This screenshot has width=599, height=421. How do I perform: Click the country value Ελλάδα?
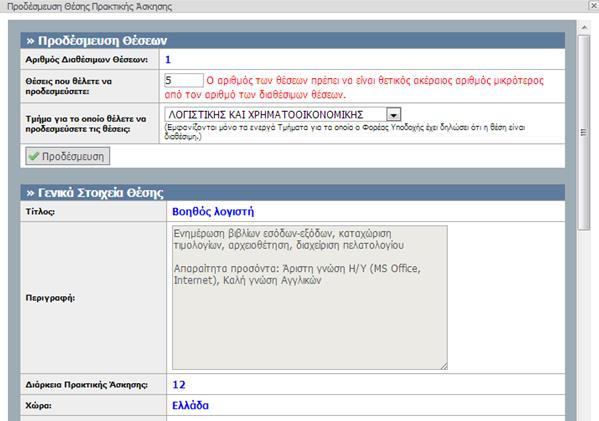point(190,405)
